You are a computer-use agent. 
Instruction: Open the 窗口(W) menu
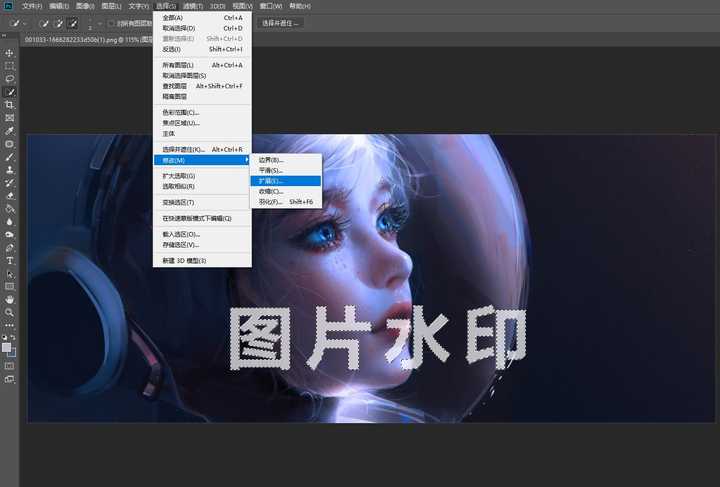(270, 6)
